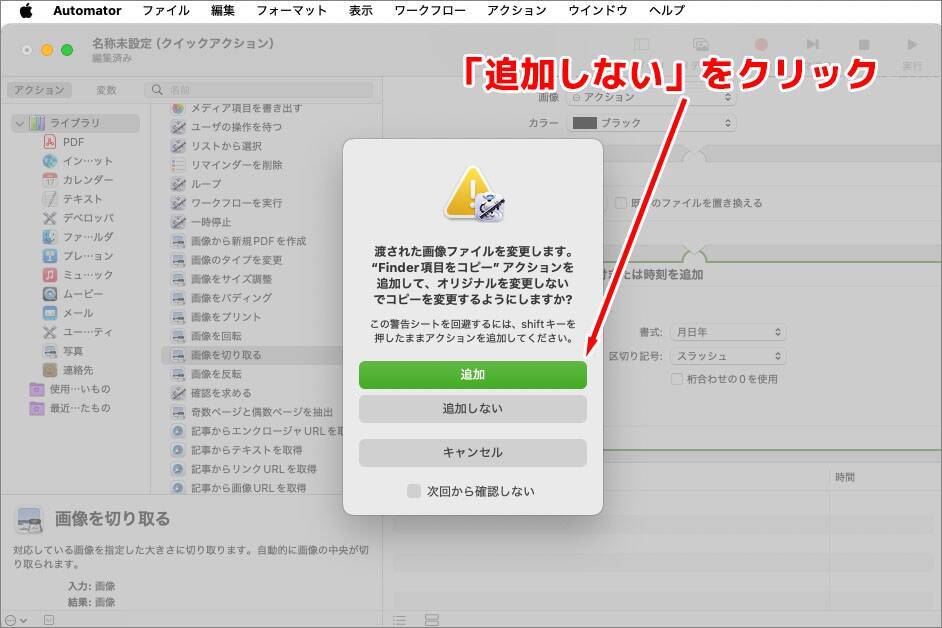Screen dimensions: 942x628
Task: Select the ミュージック category icon
Action: pos(50,275)
